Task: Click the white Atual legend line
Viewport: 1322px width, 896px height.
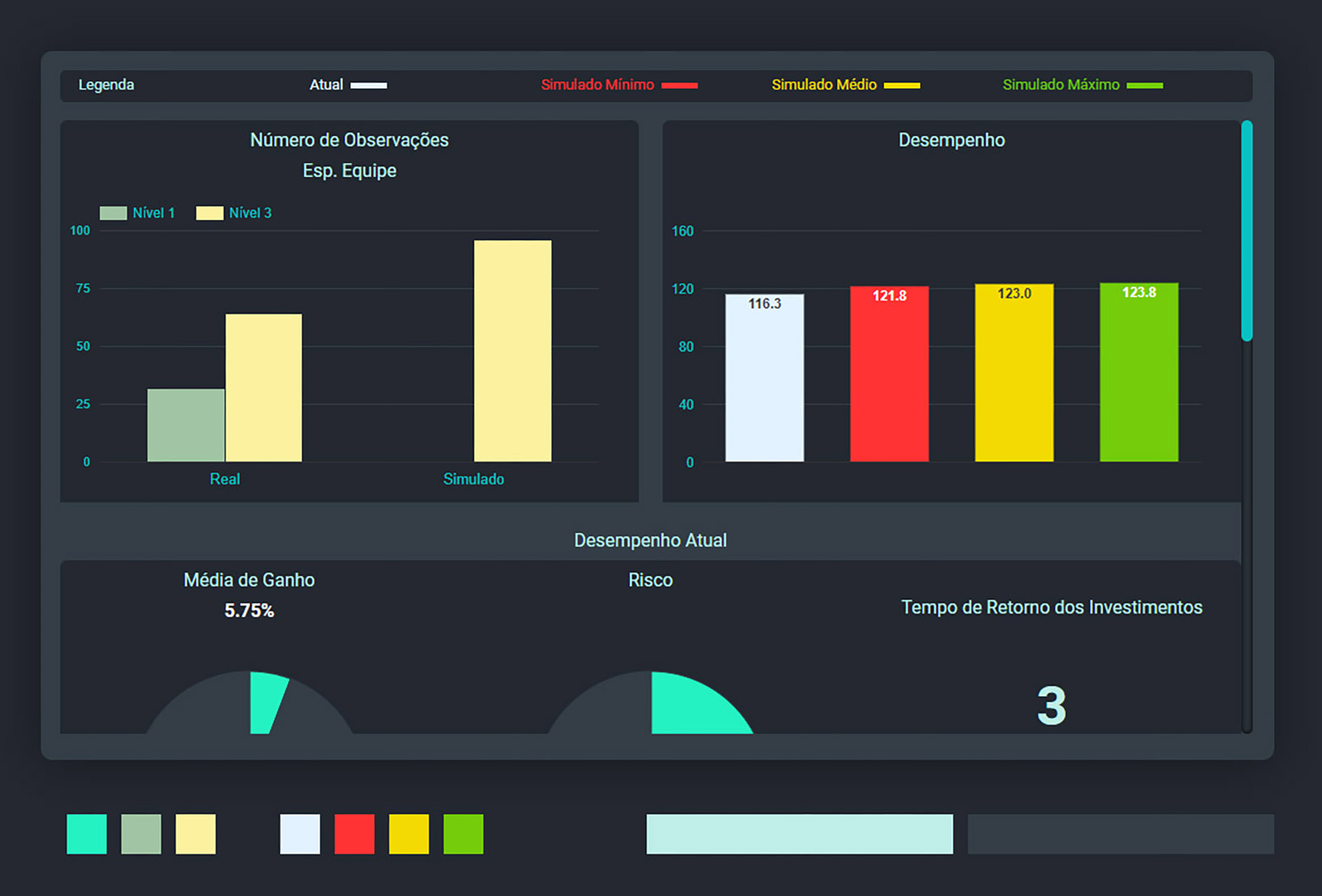Action: point(368,85)
